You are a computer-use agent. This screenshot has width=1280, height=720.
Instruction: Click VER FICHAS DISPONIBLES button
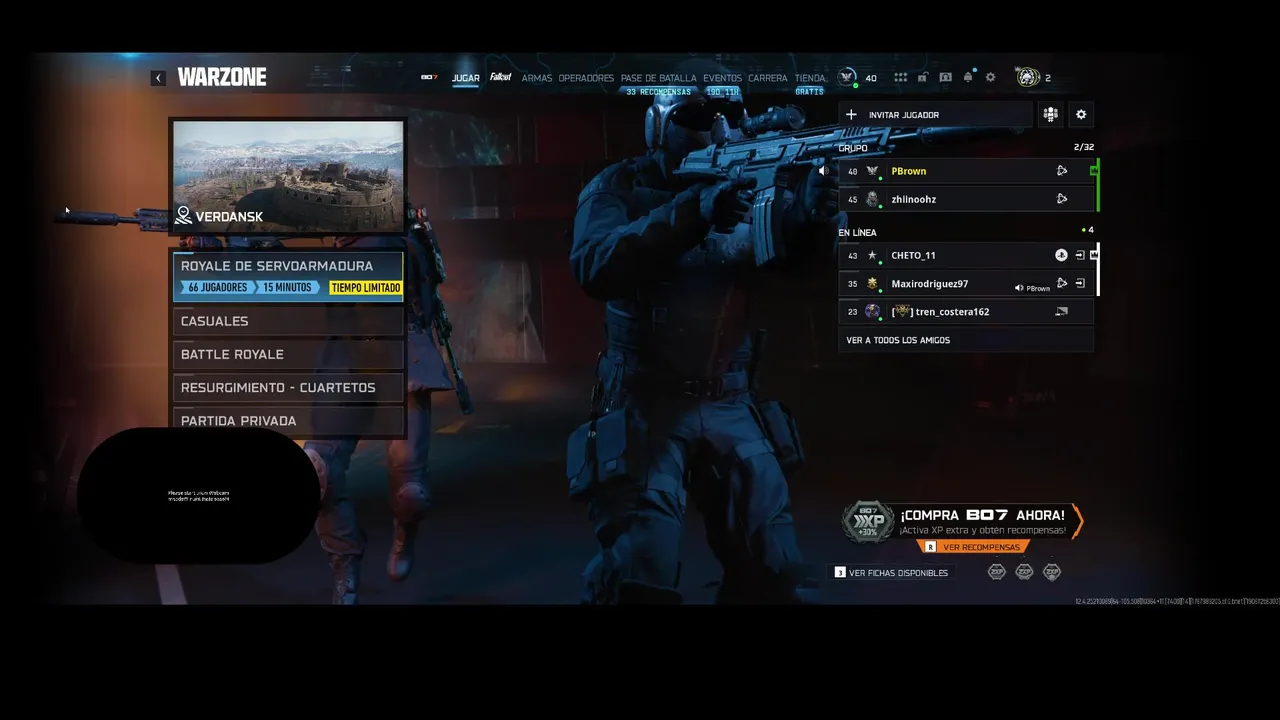click(x=892, y=573)
